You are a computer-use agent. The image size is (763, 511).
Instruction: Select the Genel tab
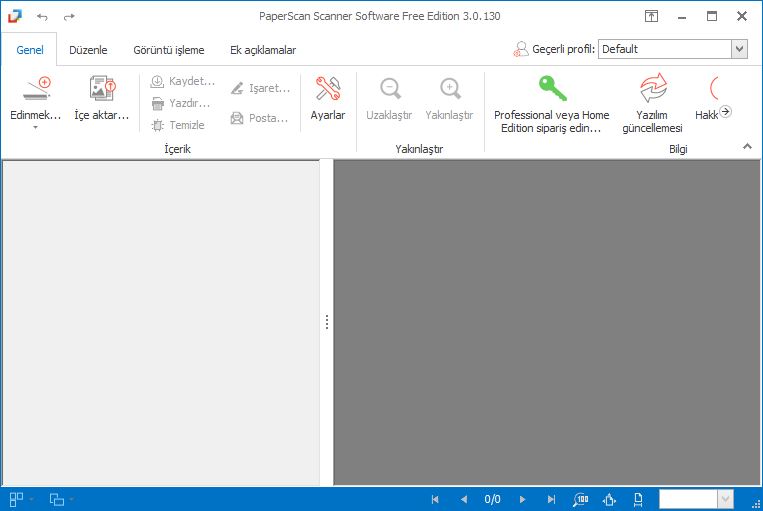[30, 50]
